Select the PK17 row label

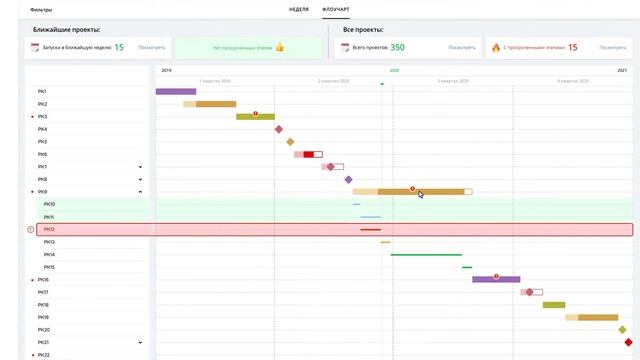[x=43, y=292]
